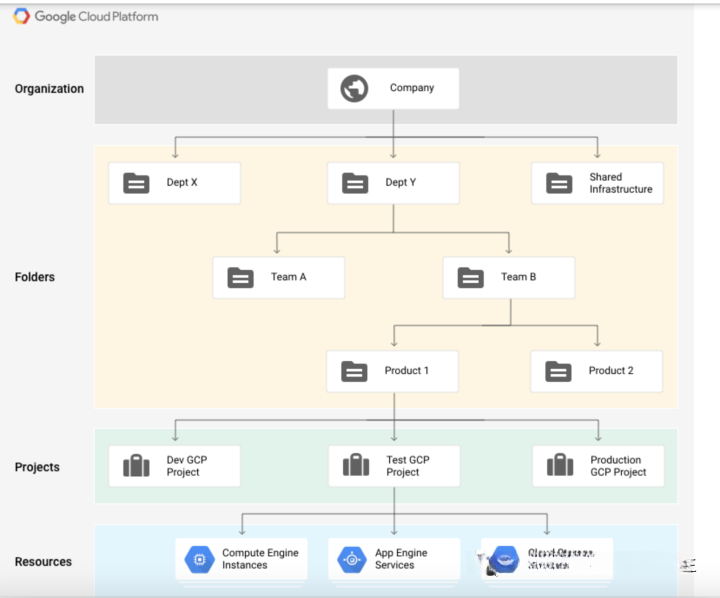This screenshot has height=598, width=720.
Task: Select the Company label text
Action: tap(412, 88)
